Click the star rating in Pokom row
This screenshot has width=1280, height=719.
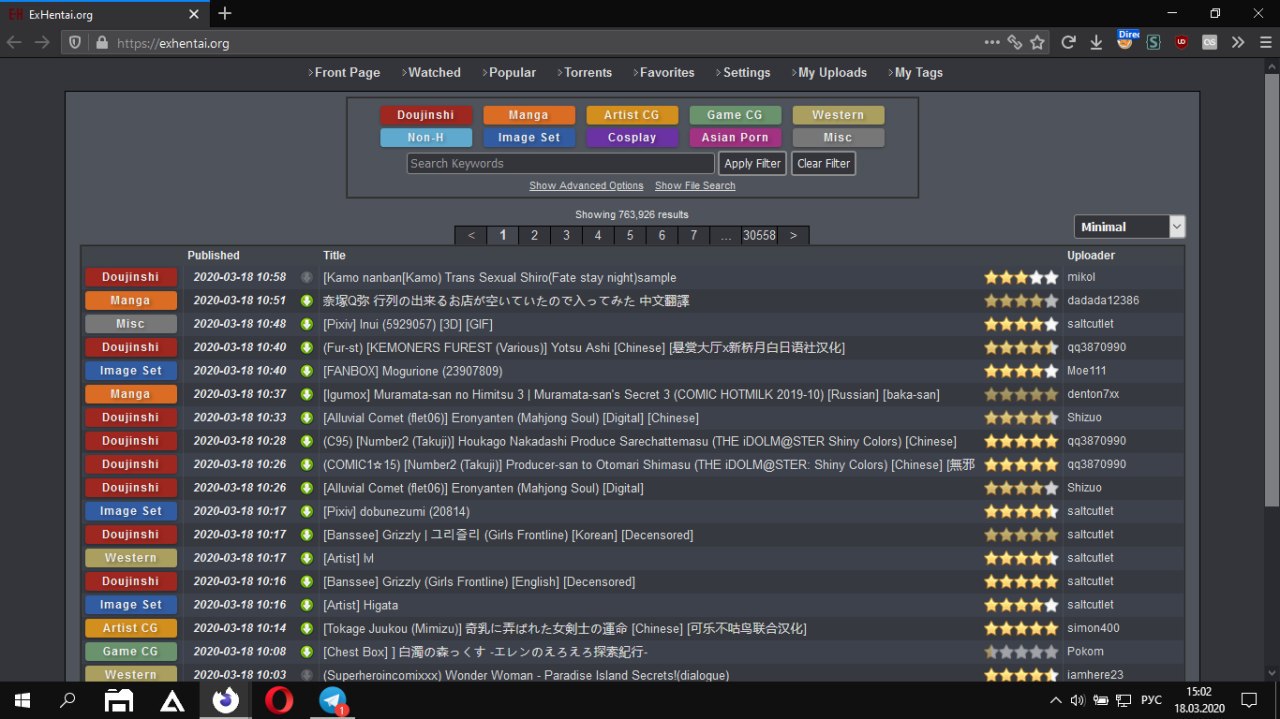[1021, 652]
